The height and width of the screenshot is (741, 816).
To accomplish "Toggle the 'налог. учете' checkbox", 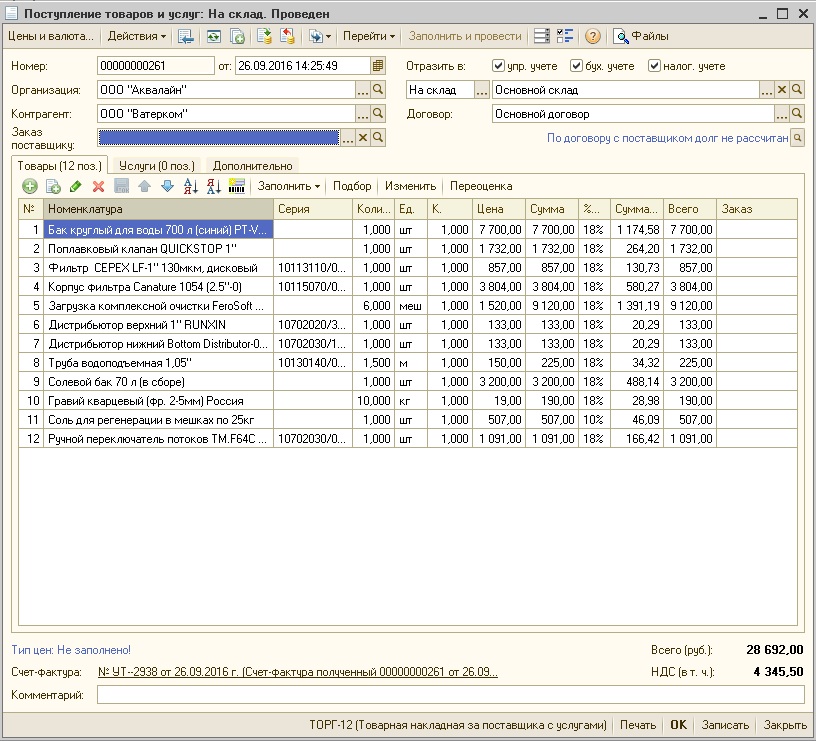I will (654, 66).
